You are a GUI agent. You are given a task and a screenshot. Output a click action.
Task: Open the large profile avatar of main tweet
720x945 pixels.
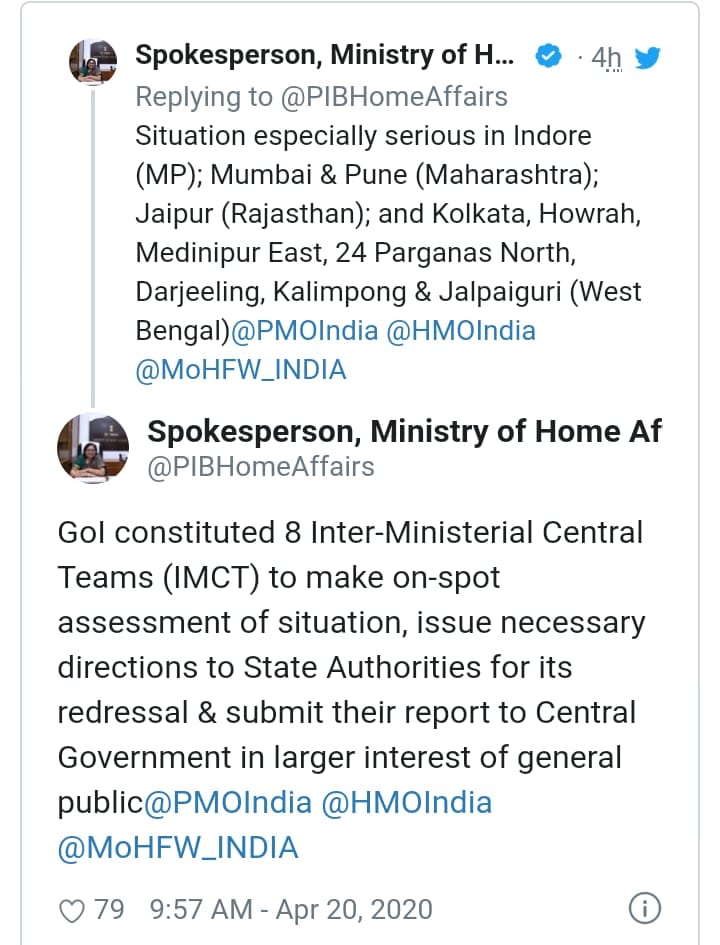[x=93, y=448]
